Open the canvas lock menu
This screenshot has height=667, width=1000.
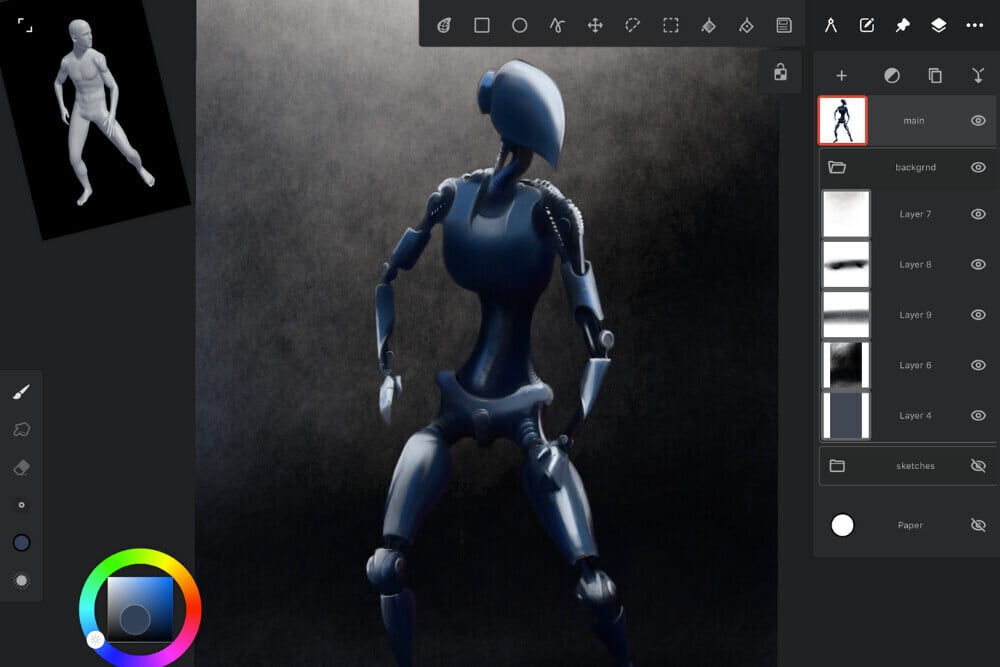tap(780, 72)
